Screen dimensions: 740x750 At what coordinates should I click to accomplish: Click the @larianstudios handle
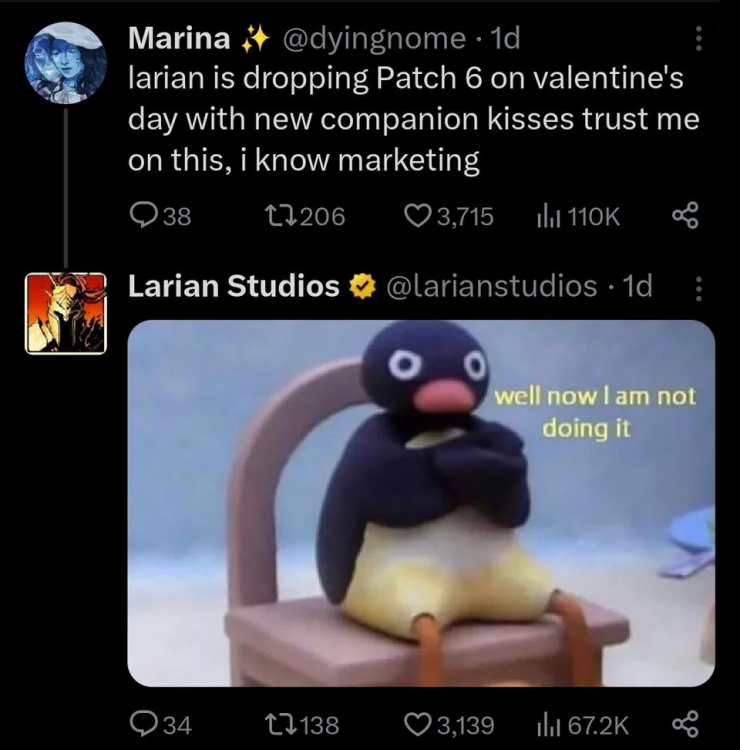(x=490, y=287)
